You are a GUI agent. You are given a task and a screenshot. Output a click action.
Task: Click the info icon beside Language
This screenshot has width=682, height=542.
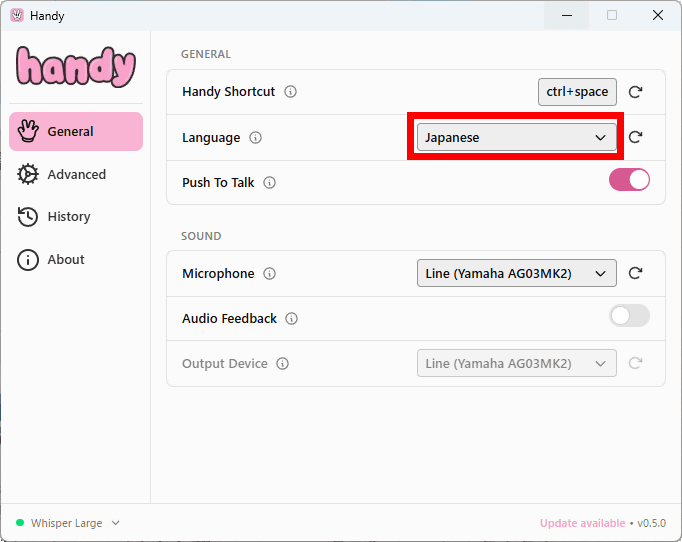[x=255, y=138]
